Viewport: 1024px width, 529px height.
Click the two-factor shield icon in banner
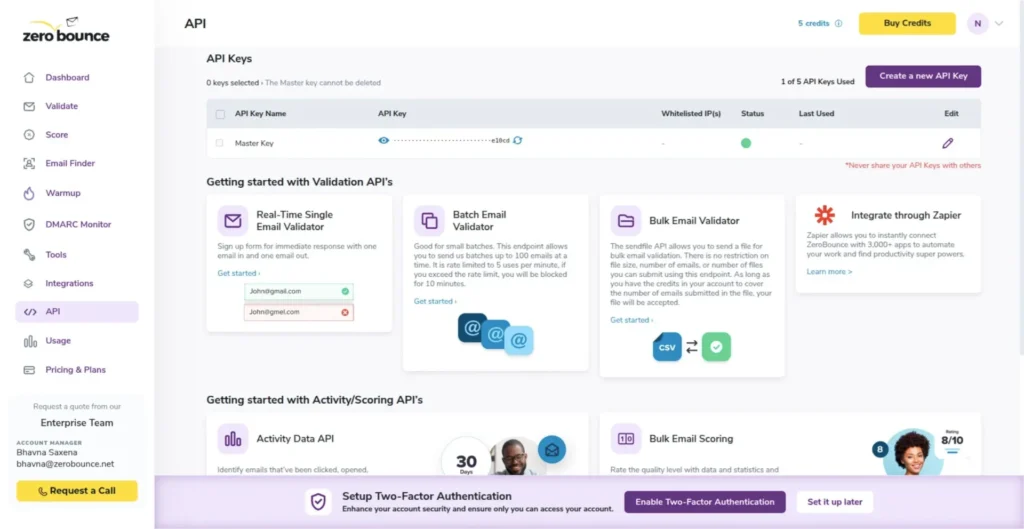(x=318, y=502)
